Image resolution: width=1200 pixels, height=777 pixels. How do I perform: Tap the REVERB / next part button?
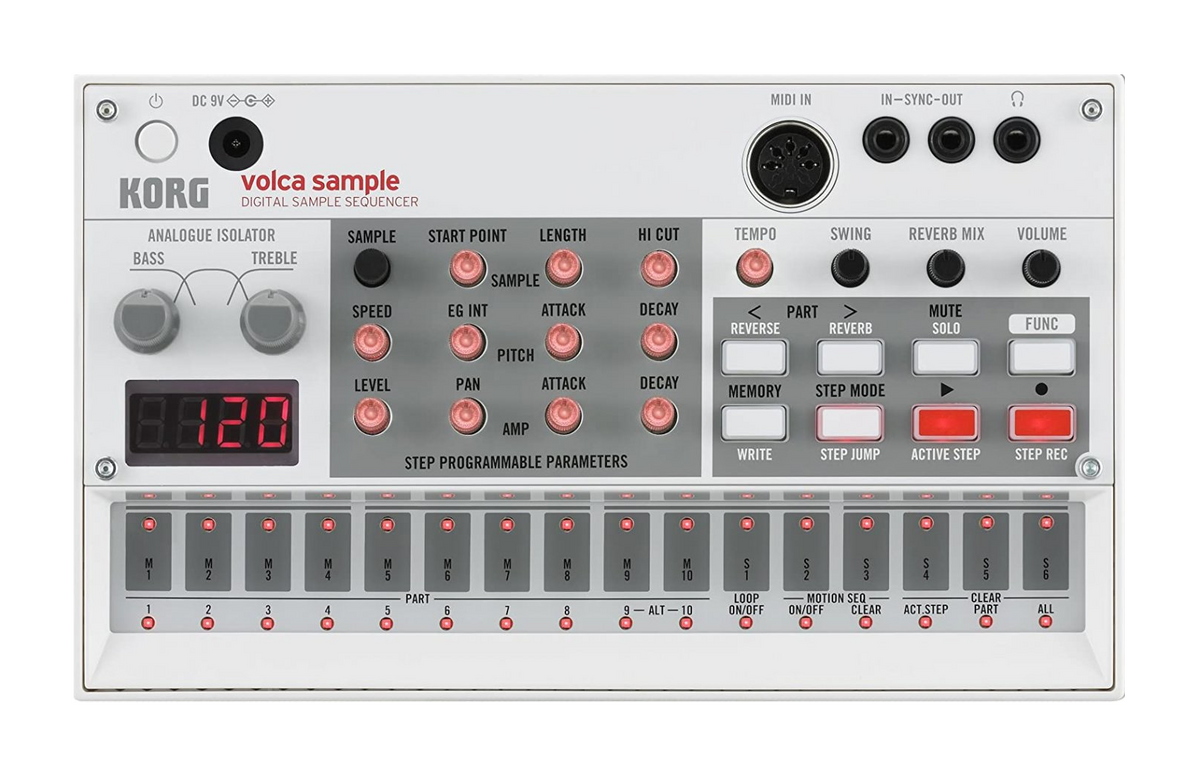coord(850,357)
